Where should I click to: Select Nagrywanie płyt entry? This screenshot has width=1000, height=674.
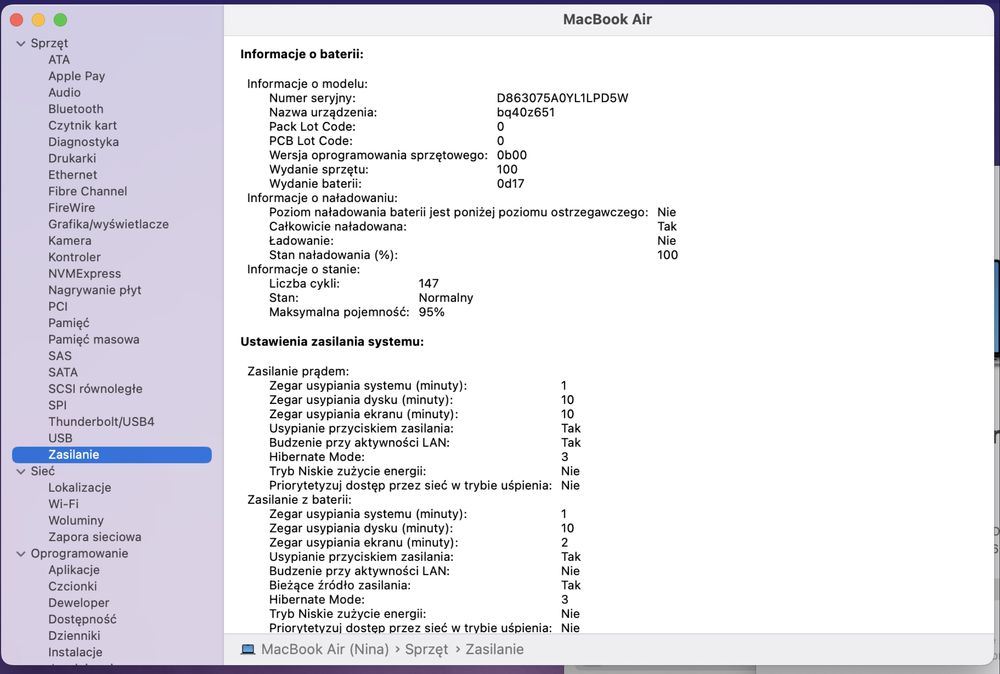[95, 290]
